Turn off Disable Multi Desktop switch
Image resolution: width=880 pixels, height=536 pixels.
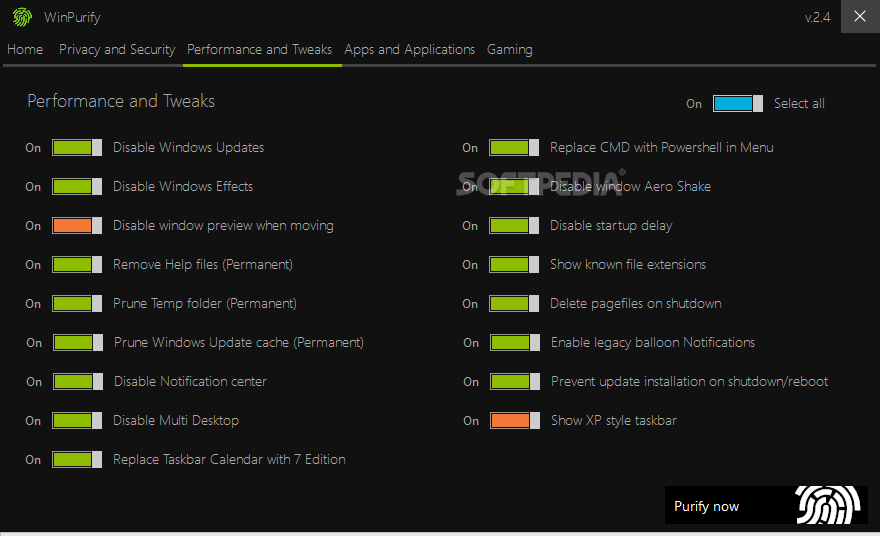tap(77, 420)
